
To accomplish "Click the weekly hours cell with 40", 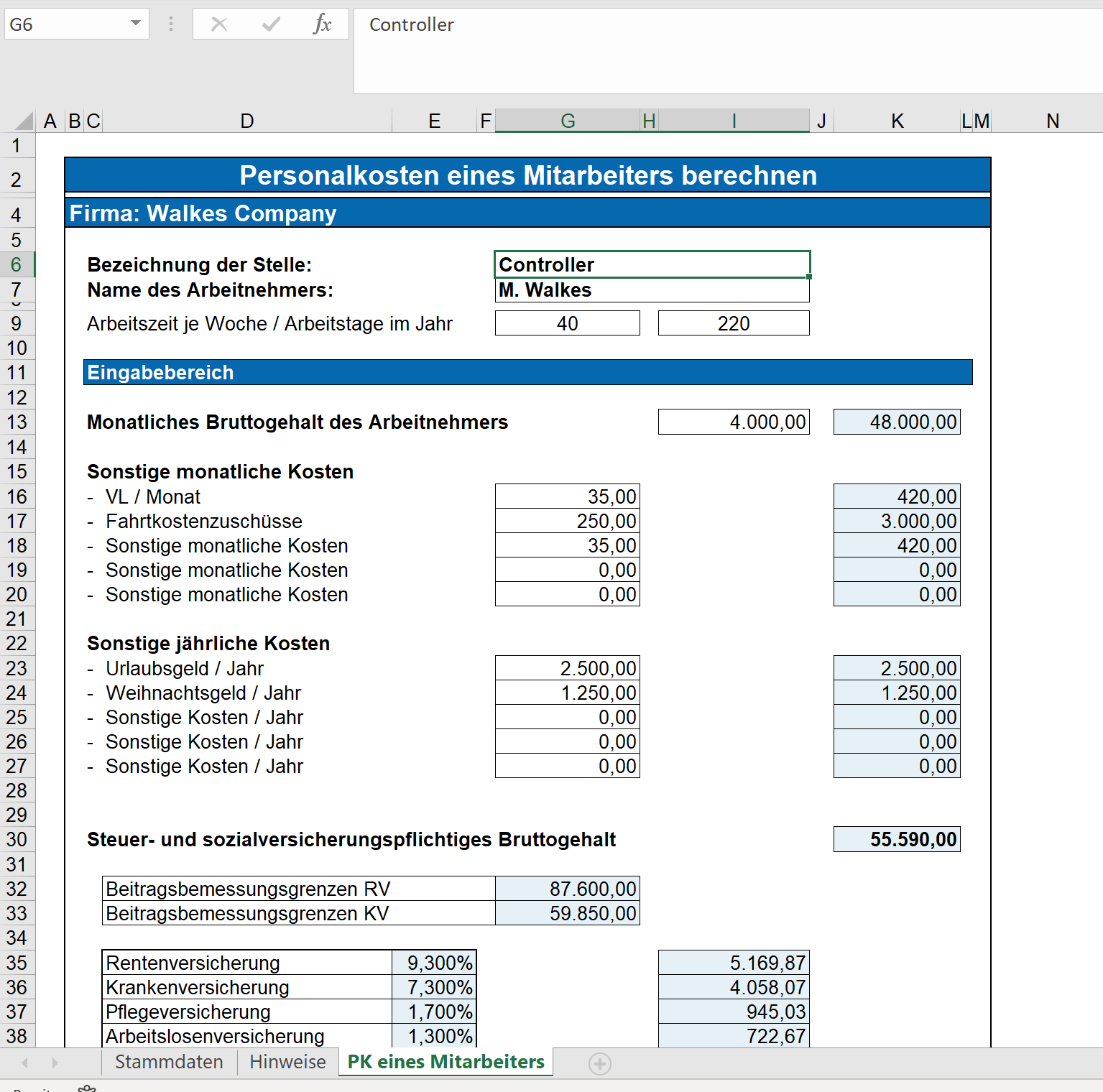I will tap(568, 323).
